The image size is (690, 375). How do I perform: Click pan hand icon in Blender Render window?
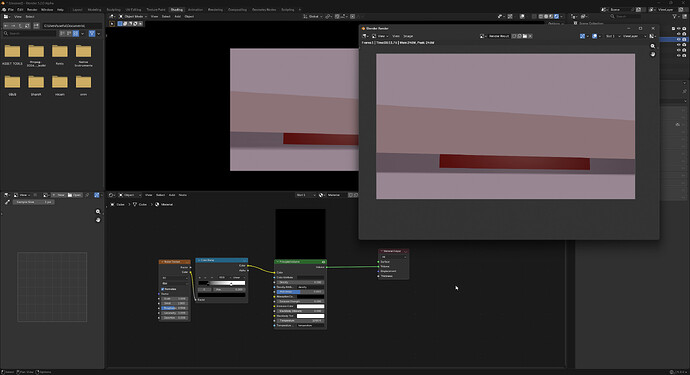(x=653, y=54)
